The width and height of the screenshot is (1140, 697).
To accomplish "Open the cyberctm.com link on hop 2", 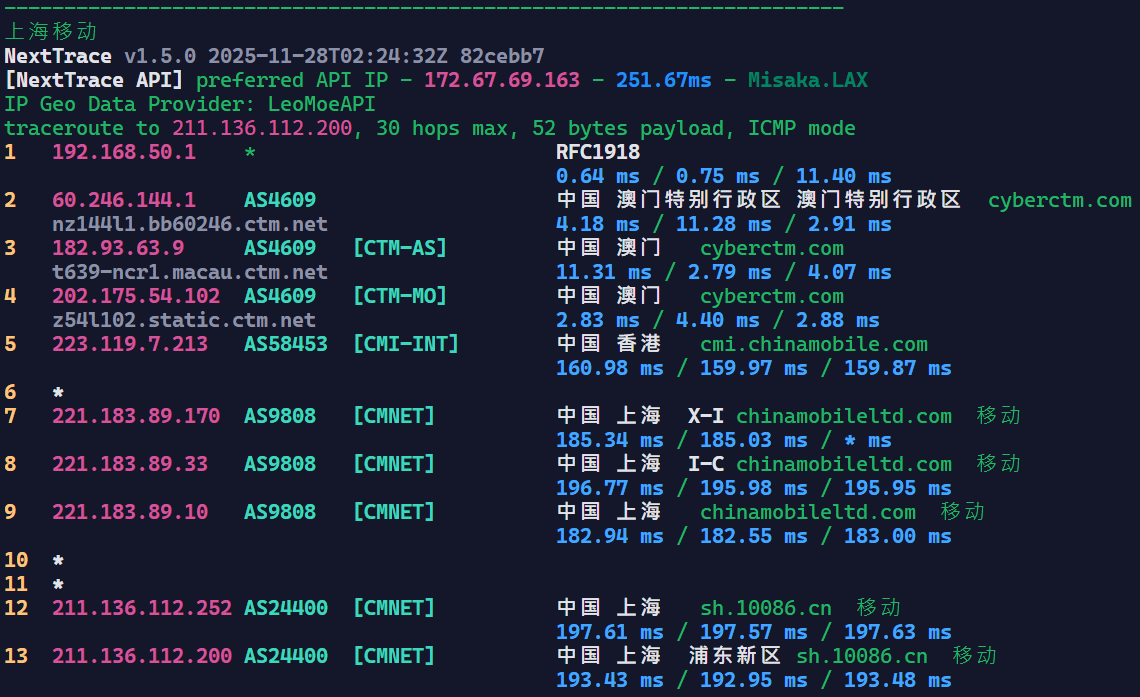I will pyautogui.click(x=1059, y=200).
